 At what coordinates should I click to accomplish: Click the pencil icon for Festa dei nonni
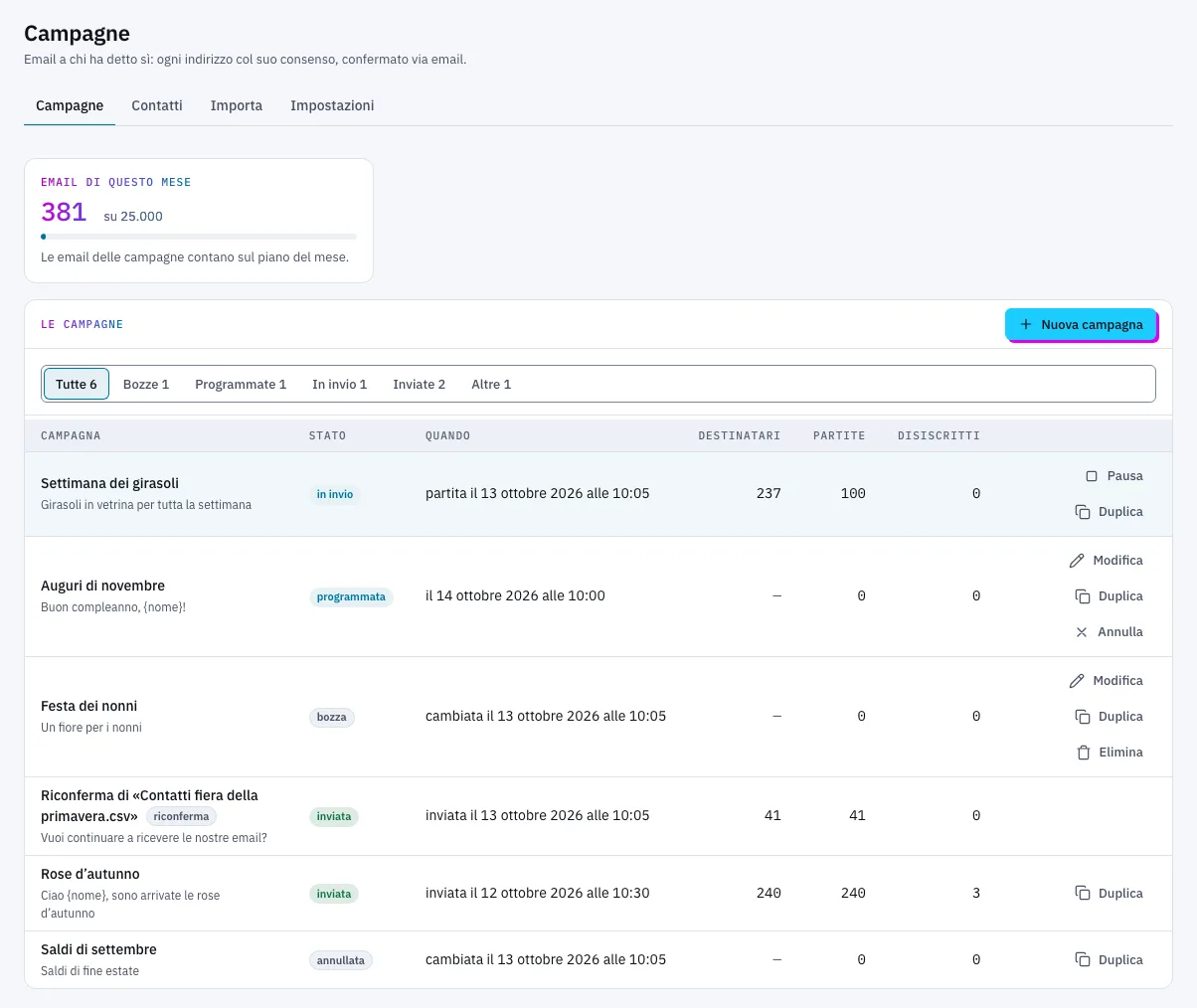1077,681
